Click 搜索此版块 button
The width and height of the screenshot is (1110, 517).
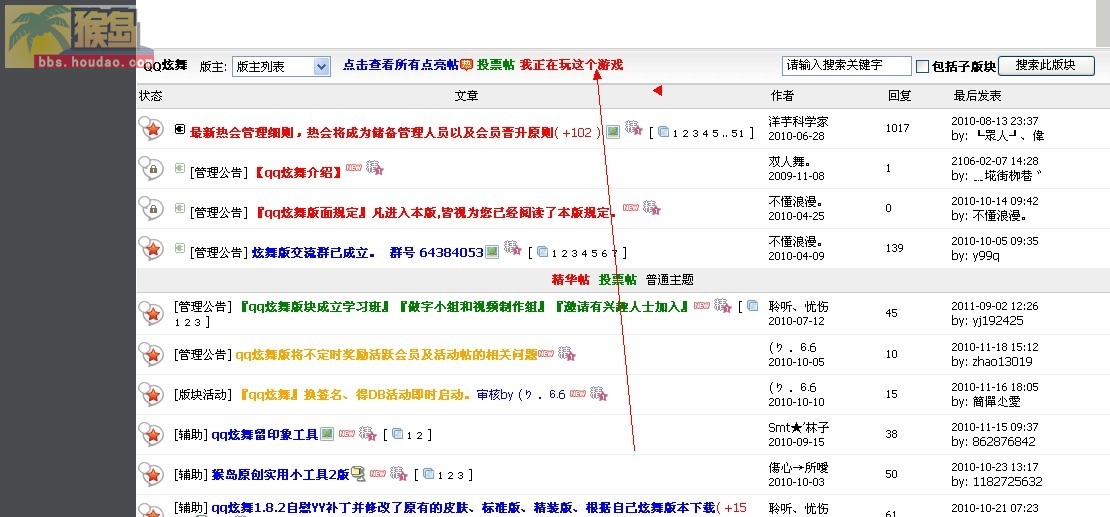[1046, 65]
